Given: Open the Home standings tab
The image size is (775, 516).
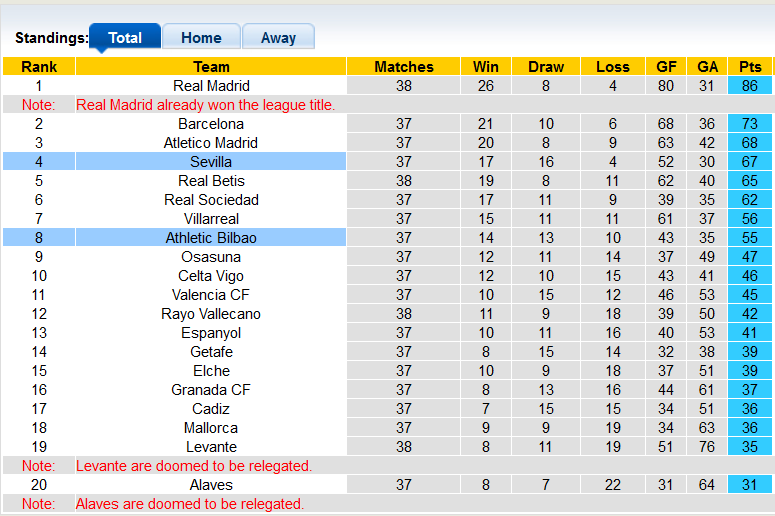Looking at the screenshot, I should point(201,37).
